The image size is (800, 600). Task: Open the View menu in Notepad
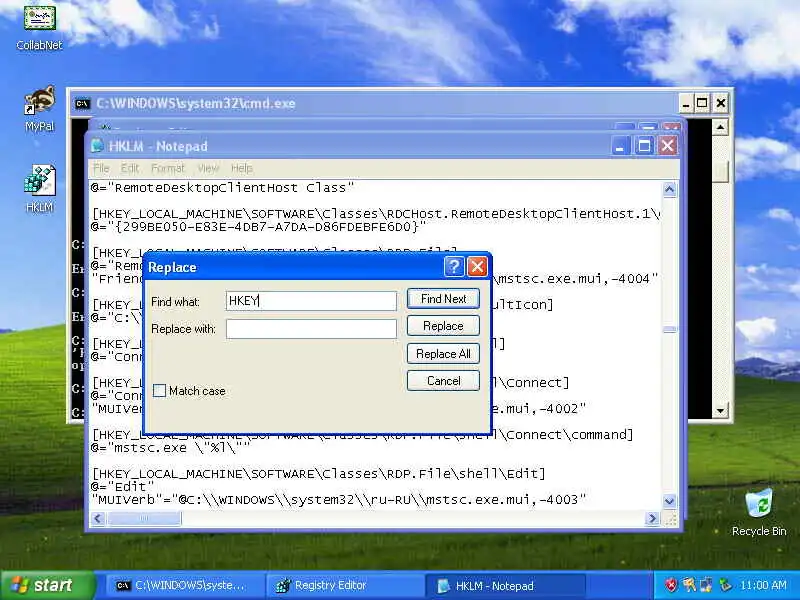pos(208,168)
